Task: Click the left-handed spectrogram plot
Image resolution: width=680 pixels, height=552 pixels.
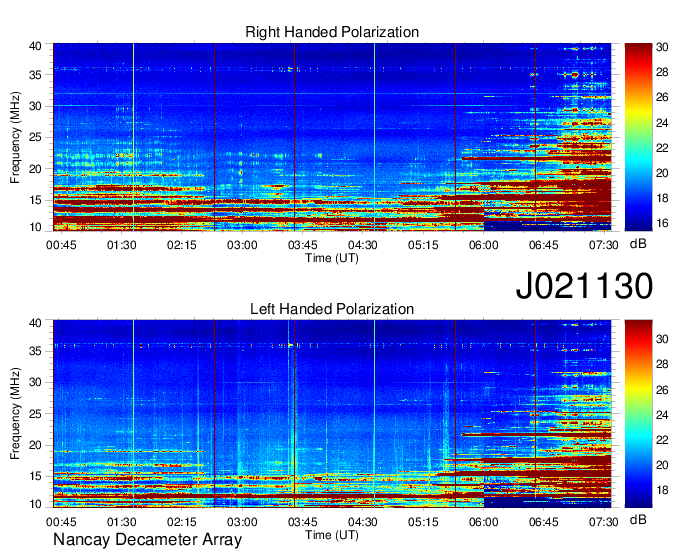Action: [x=332, y=414]
